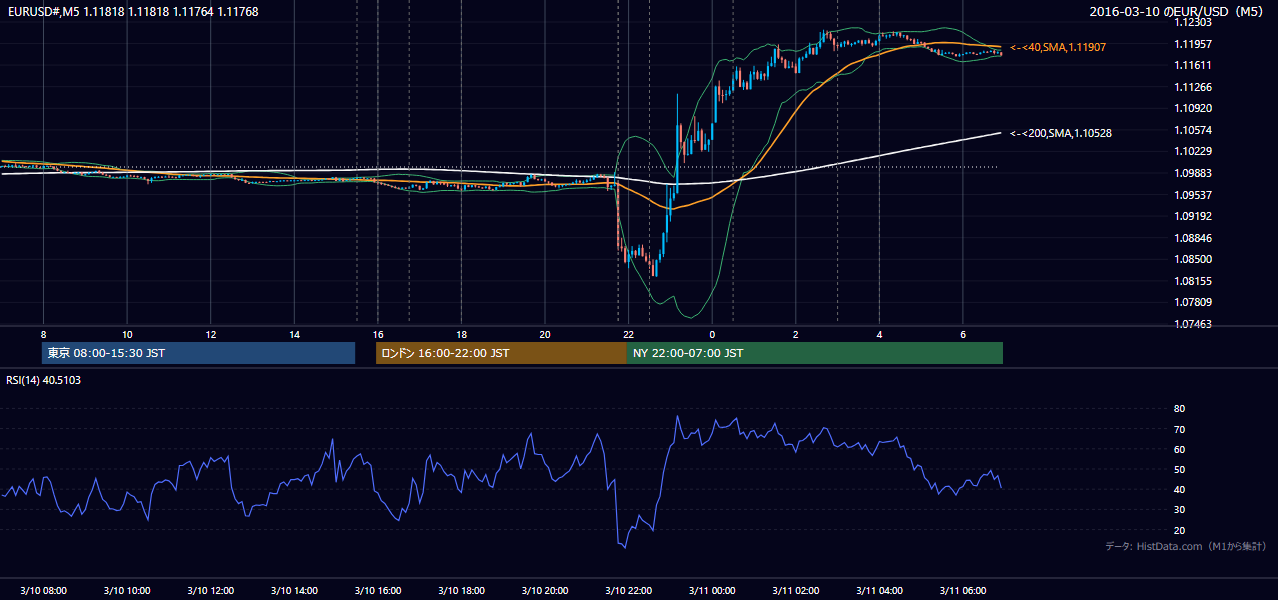Click the 3/10 12:00 date label
The width and height of the screenshot is (1278, 600).
tap(210, 590)
